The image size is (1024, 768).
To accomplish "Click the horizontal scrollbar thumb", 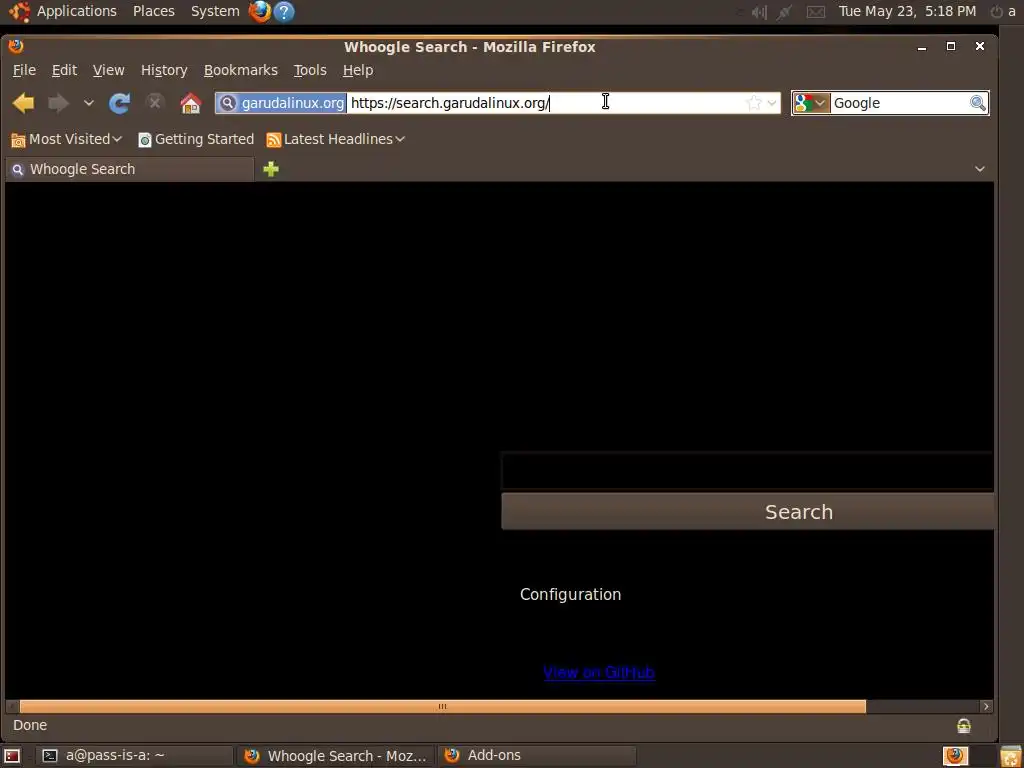I will pyautogui.click(x=442, y=707).
